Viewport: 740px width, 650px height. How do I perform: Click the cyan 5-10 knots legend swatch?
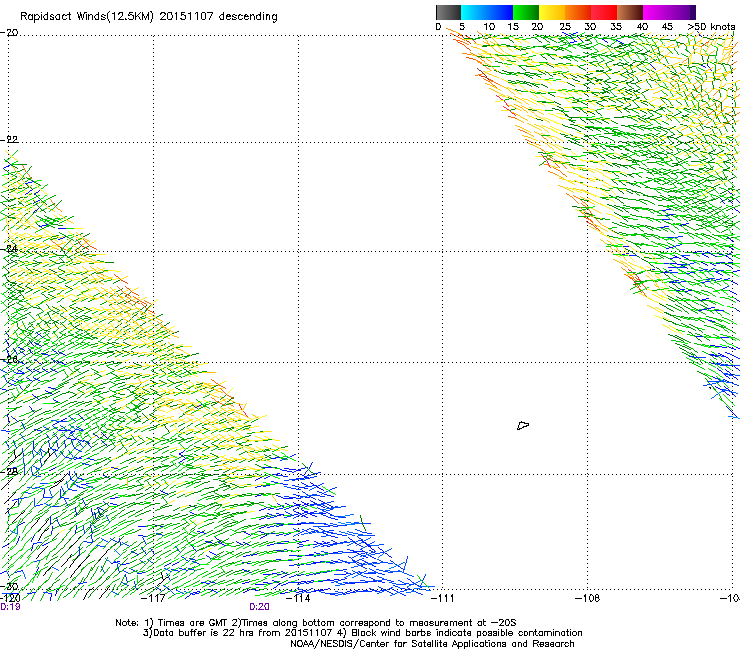(474, 12)
